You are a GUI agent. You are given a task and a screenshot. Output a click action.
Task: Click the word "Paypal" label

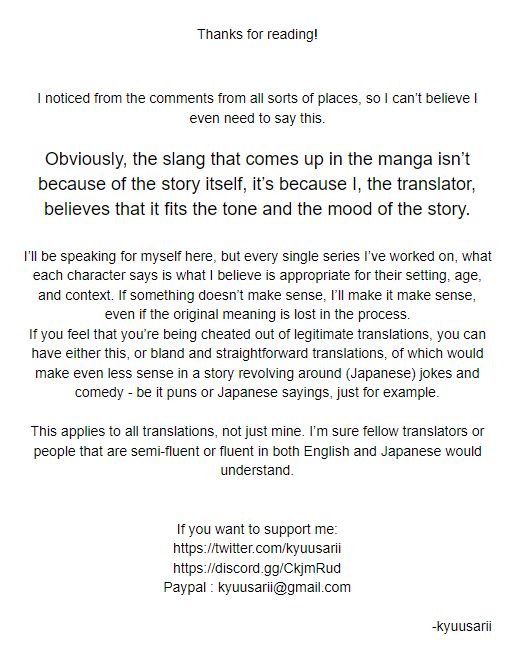tap(185, 587)
